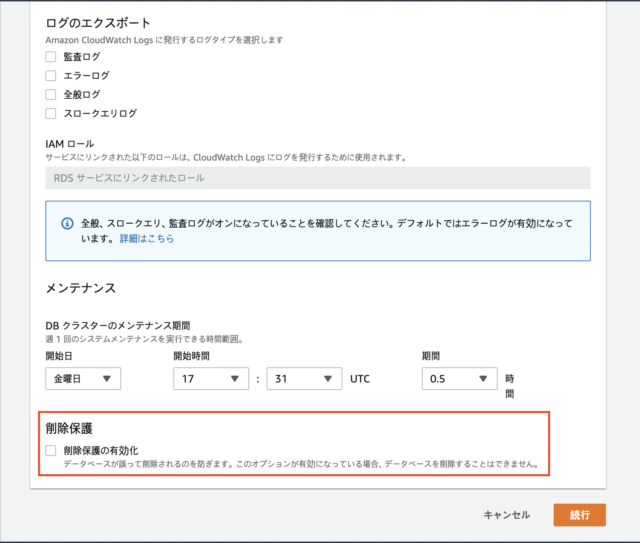Click the arrow icon beside 17
The width and height of the screenshot is (640, 543).
pyautogui.click(x=235, y=379)
